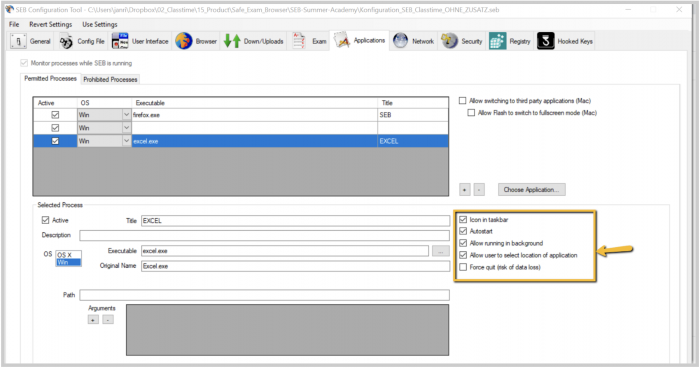Add an argument with plus button
The image size is (700, 368).
click(93, 320)
